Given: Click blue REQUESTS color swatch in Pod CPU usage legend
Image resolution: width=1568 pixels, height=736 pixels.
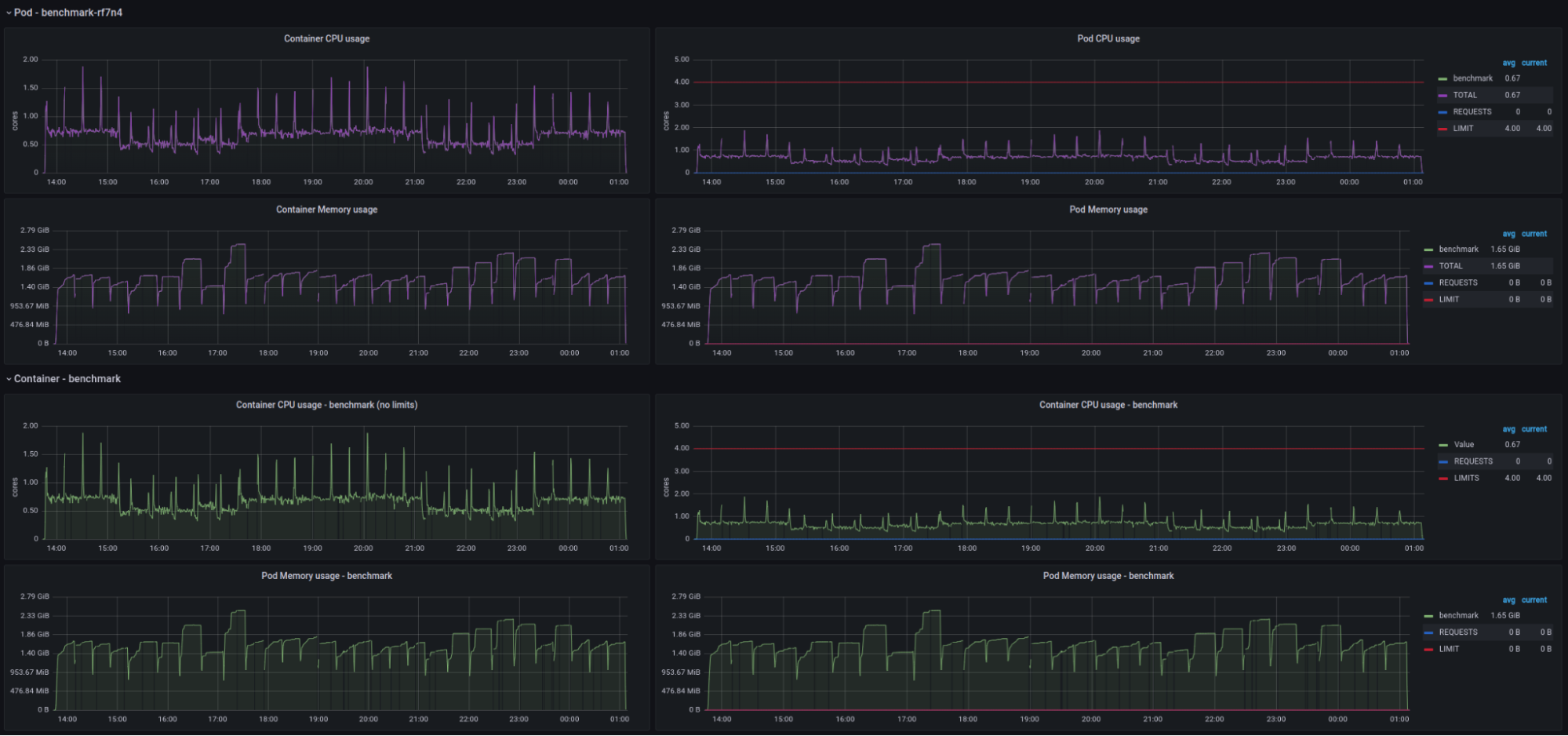Looking at the screenshot, I should coord(1442,112).
